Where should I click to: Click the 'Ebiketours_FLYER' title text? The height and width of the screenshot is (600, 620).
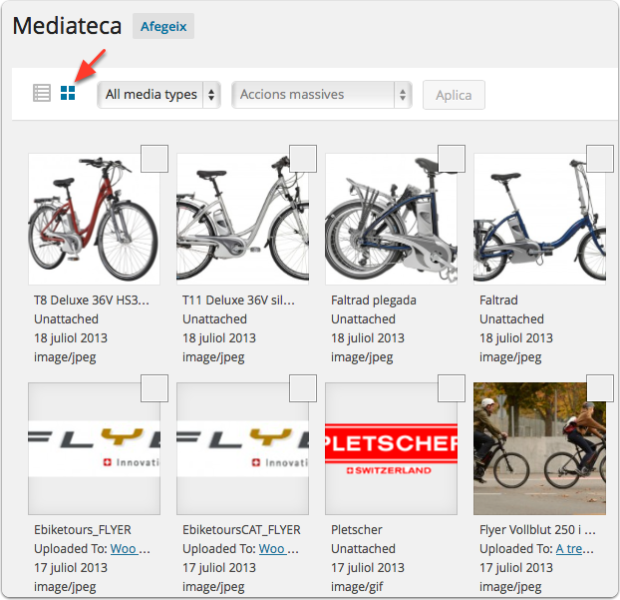tap(83, 530)
